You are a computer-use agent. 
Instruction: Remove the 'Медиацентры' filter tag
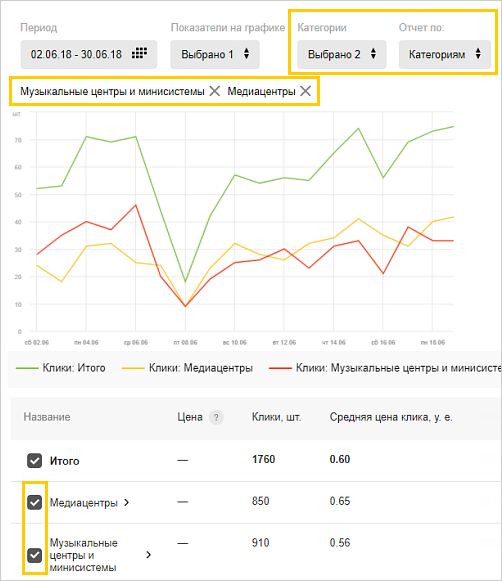click(x=305, y=91)
